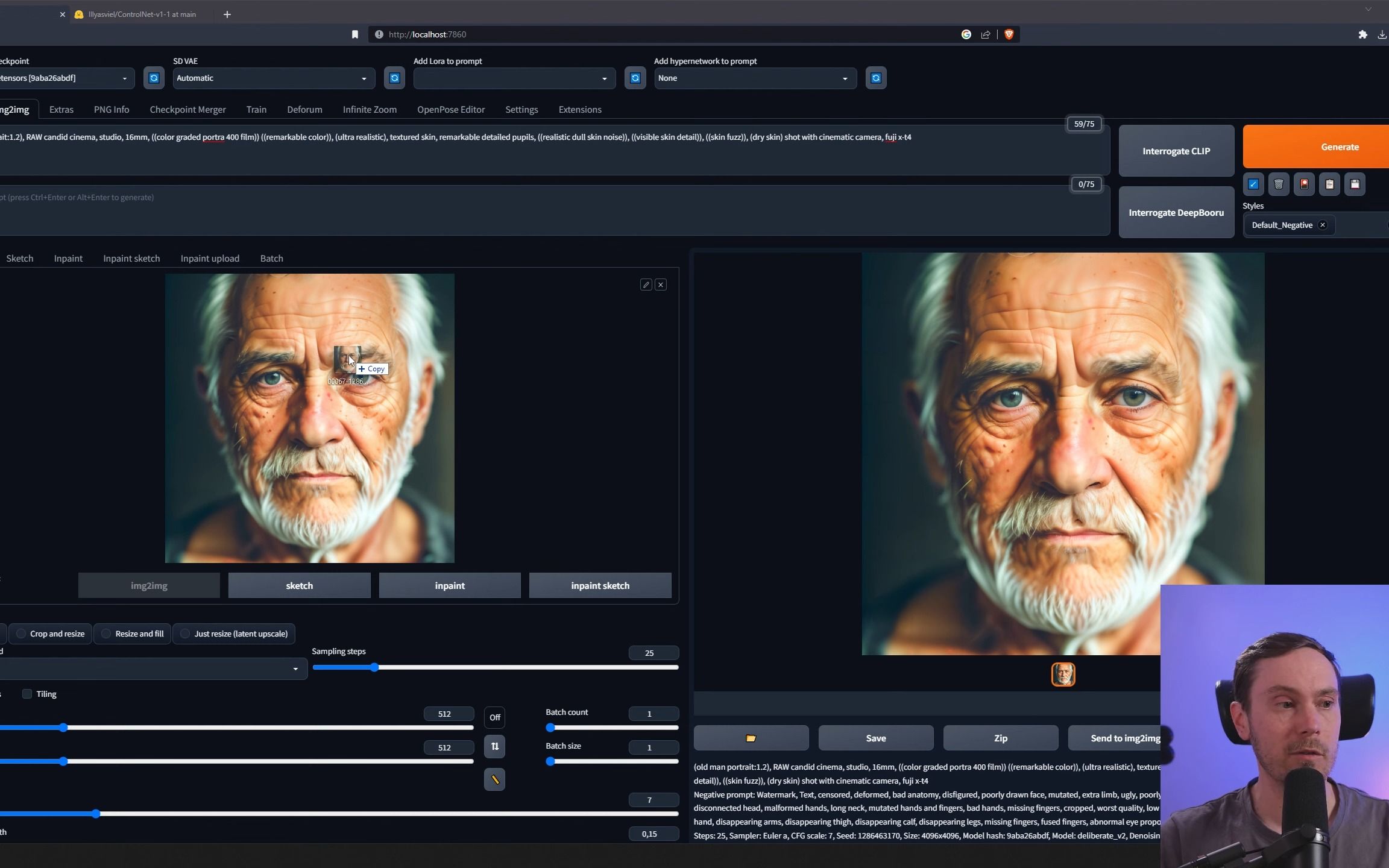
Task: Switch to the Extras tab
Action: (61, 110)
